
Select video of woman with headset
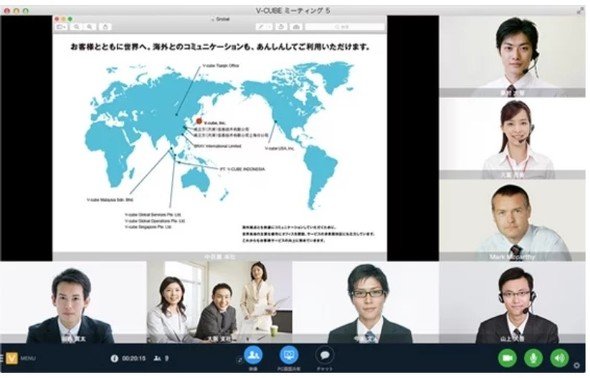click(x=512, y=139)
